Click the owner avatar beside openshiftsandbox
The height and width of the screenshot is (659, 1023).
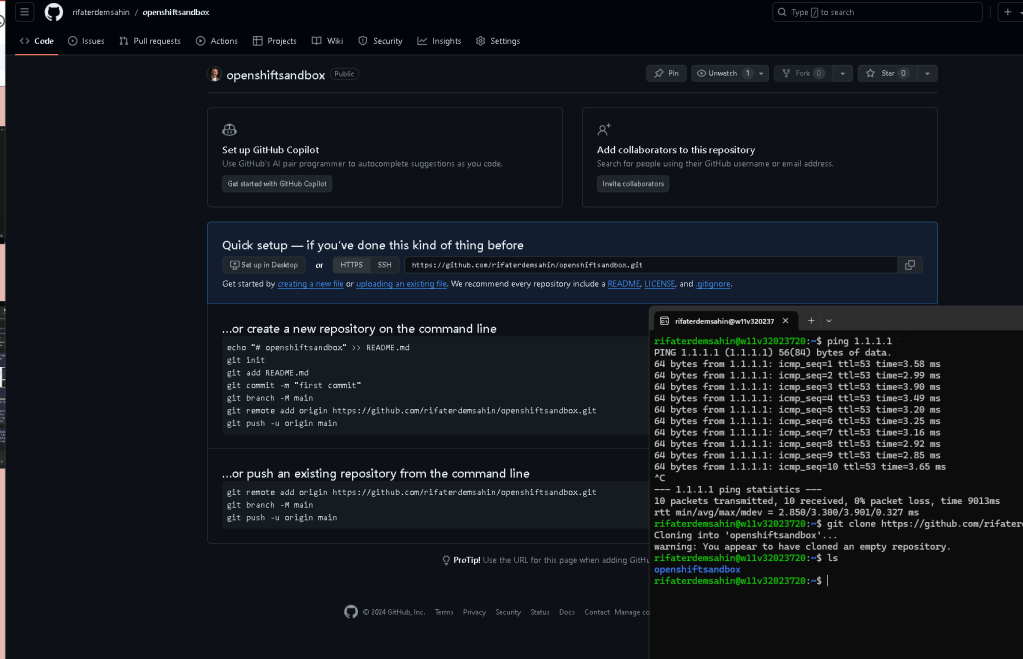click(x=215, y=74)
